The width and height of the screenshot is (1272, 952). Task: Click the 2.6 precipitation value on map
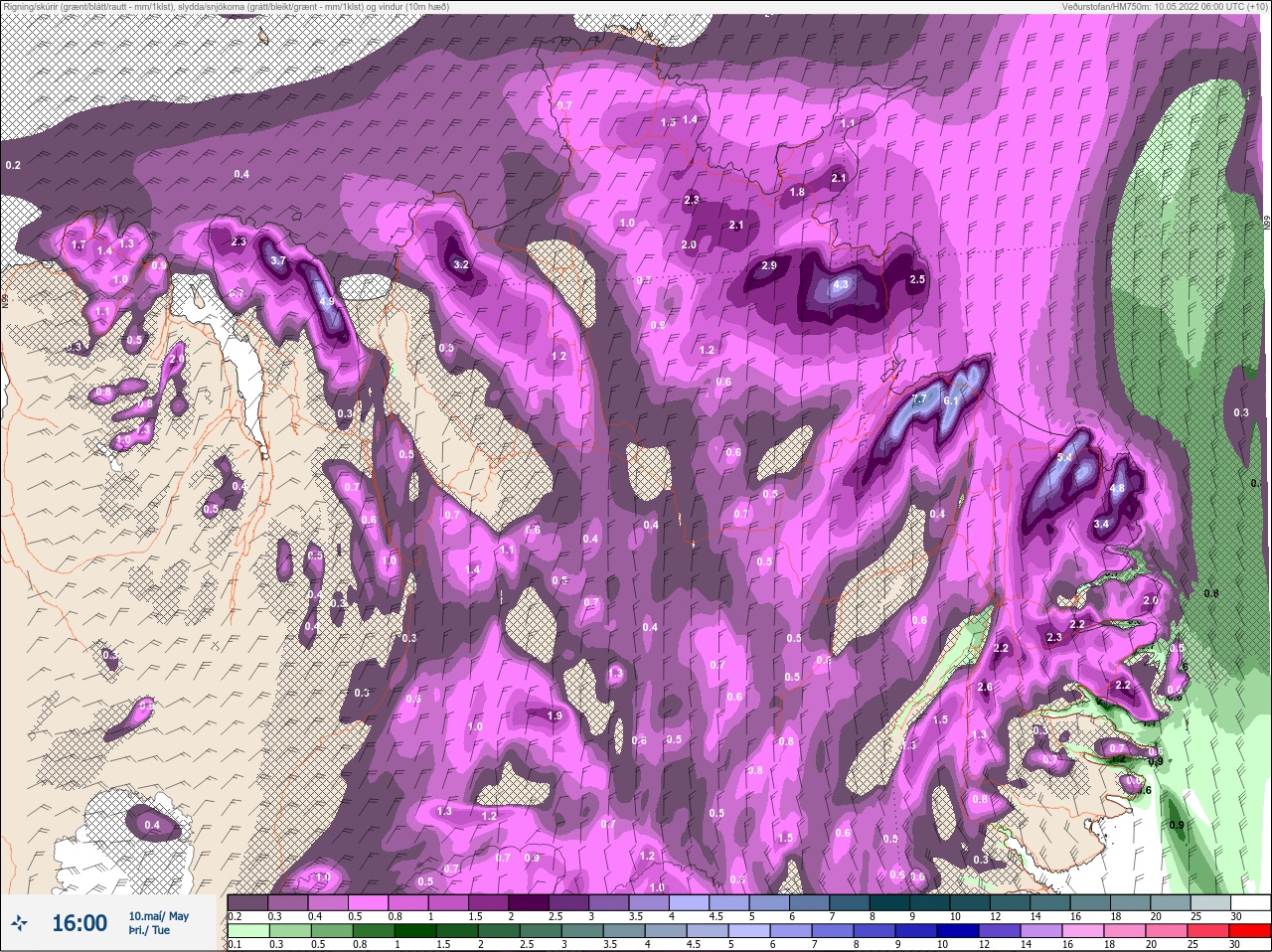pyautogui.click(x=985, y=687)
